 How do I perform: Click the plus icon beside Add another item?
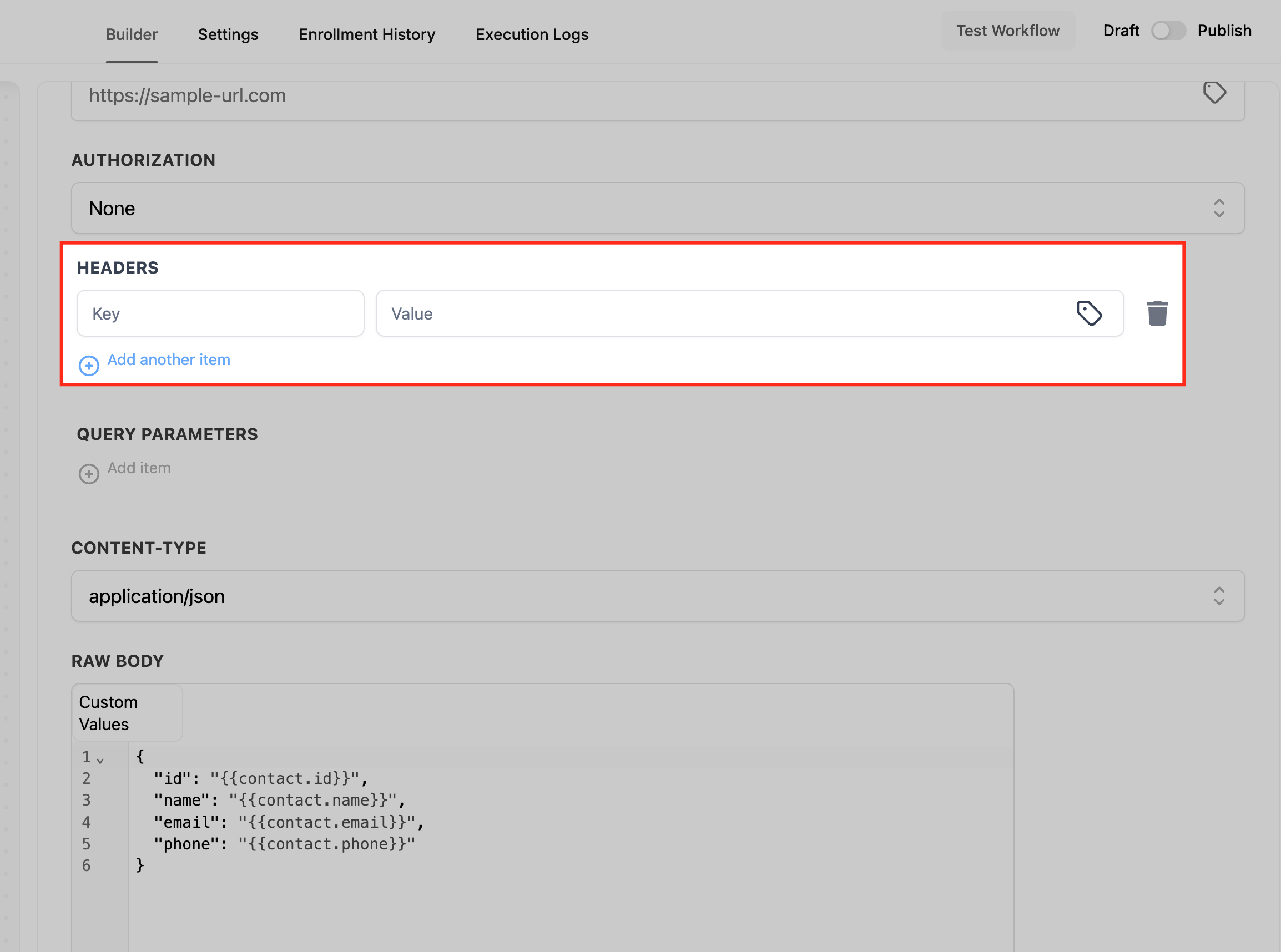click(89, 366)
